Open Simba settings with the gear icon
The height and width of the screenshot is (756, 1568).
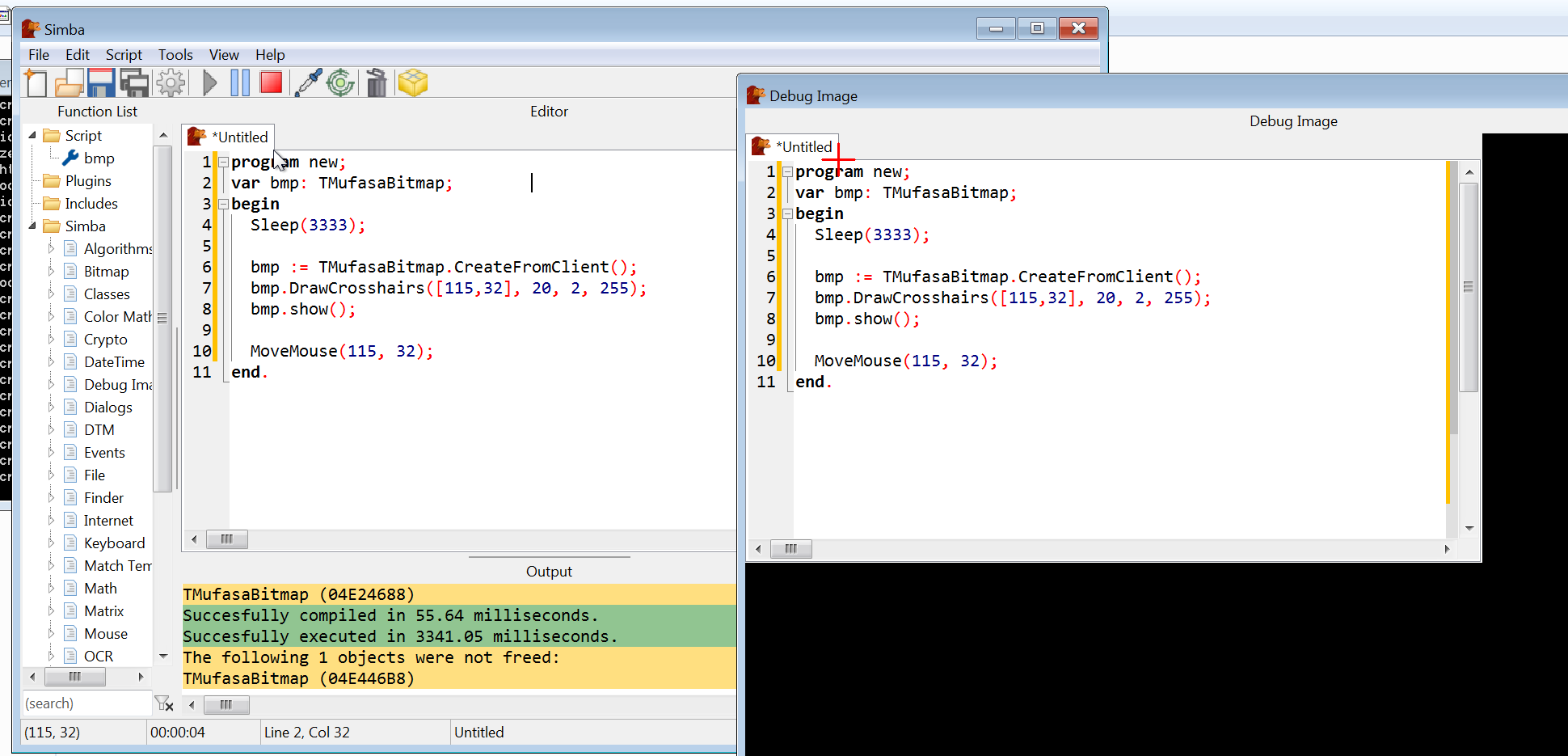coord(170,82)
